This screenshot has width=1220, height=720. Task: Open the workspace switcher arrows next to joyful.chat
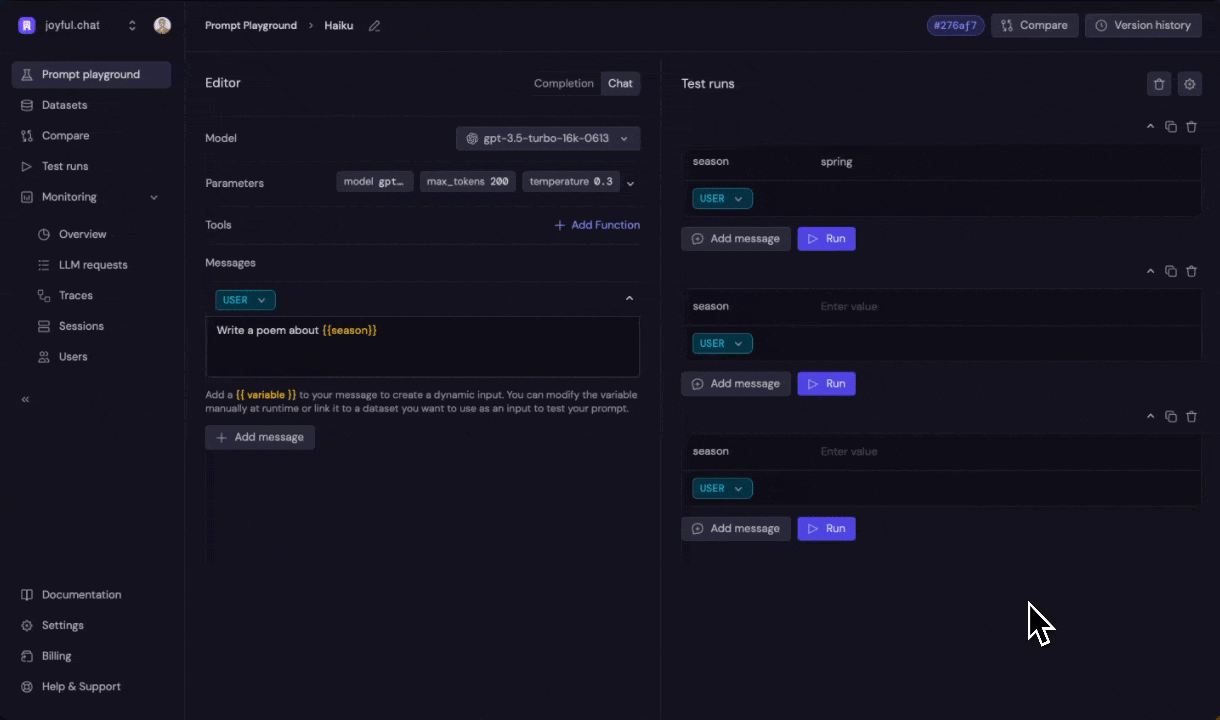click(132, 25)
